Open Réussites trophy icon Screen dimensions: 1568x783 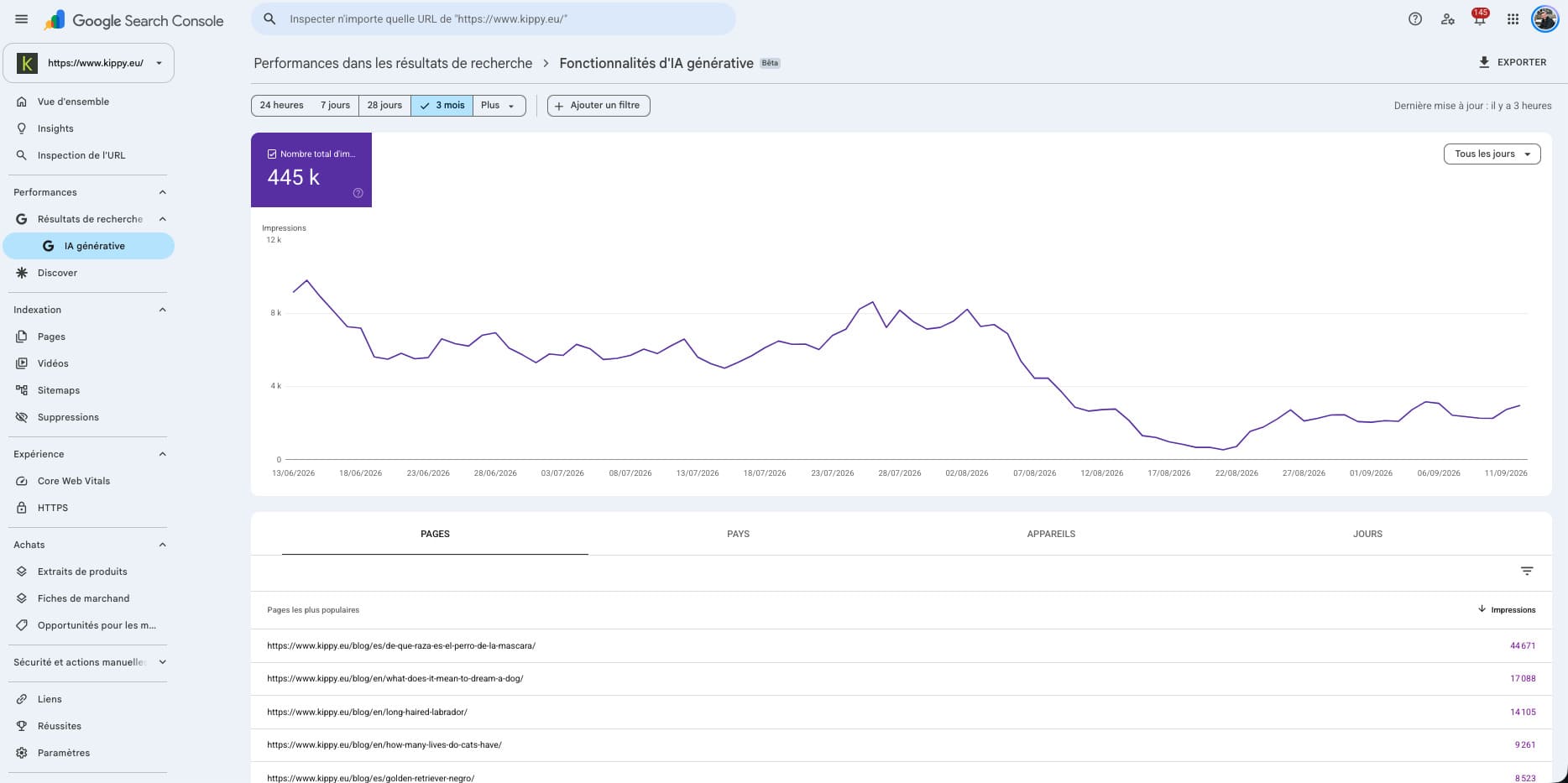[22, 726]
